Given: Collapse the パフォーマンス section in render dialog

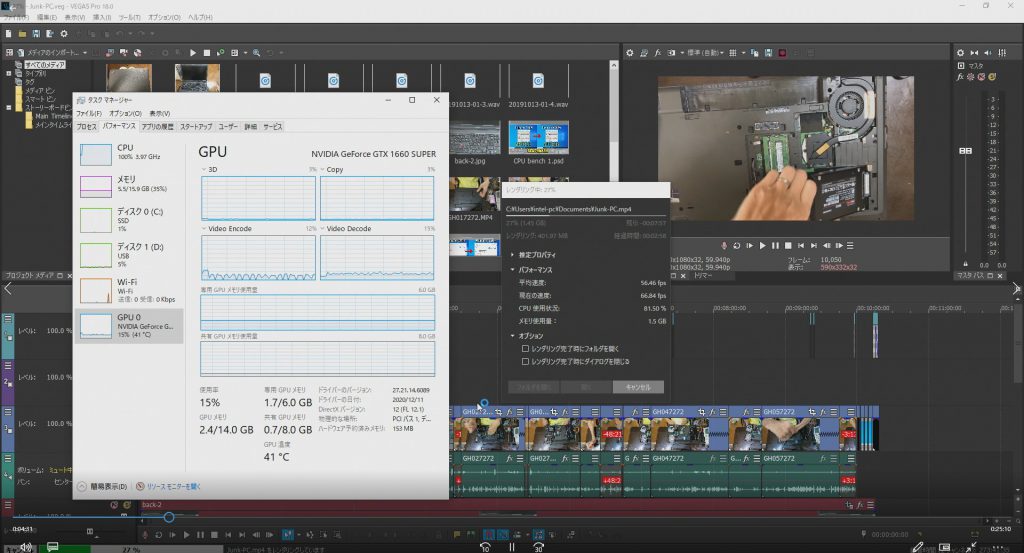Looking at the screenshot, I should pos(512,270).
